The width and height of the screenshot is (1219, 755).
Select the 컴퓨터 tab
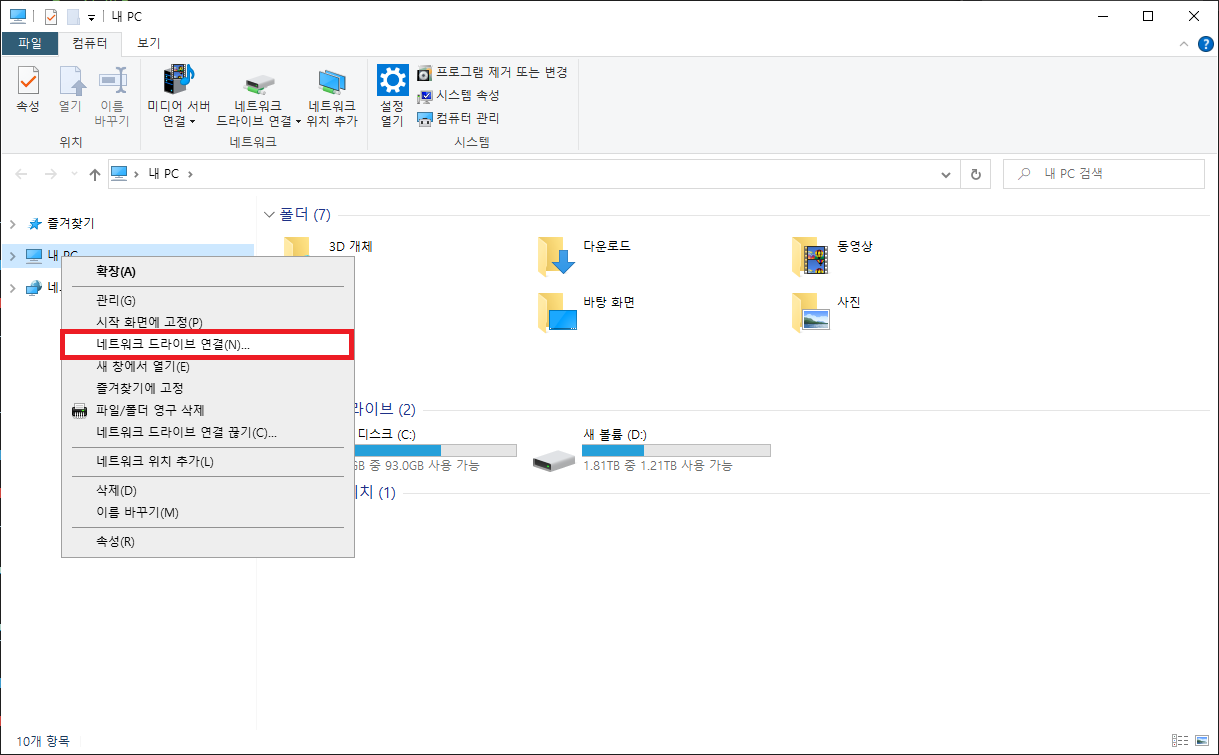(x=90, y=43)
